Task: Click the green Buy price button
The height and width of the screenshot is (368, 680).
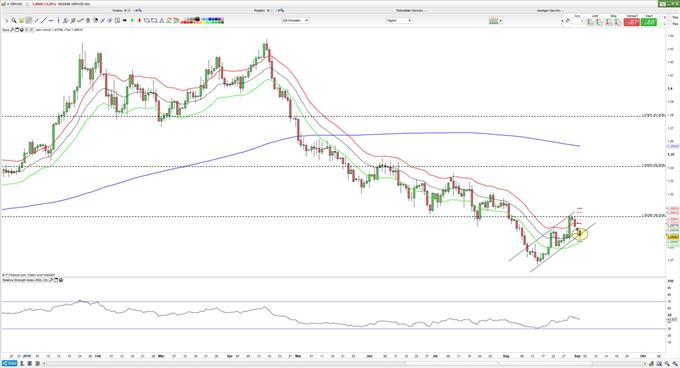Action: tap(649, 22)
